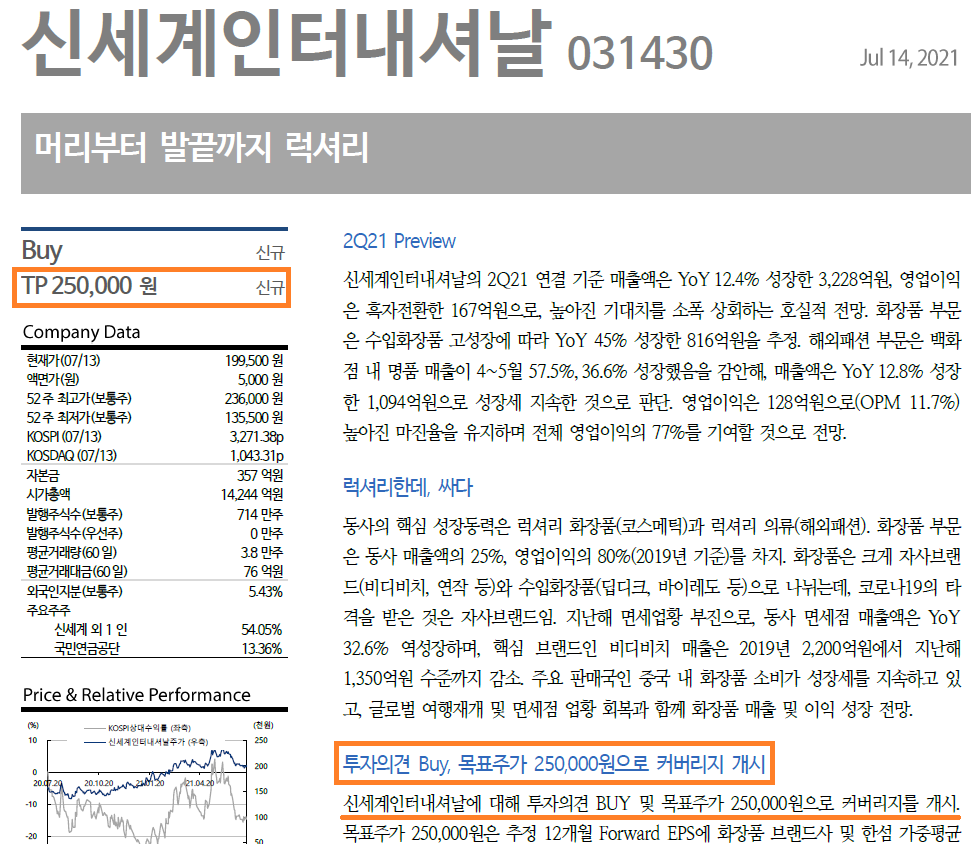
Task: Click the KOSDAQ (07/13) row label
Action: point(71,456)
